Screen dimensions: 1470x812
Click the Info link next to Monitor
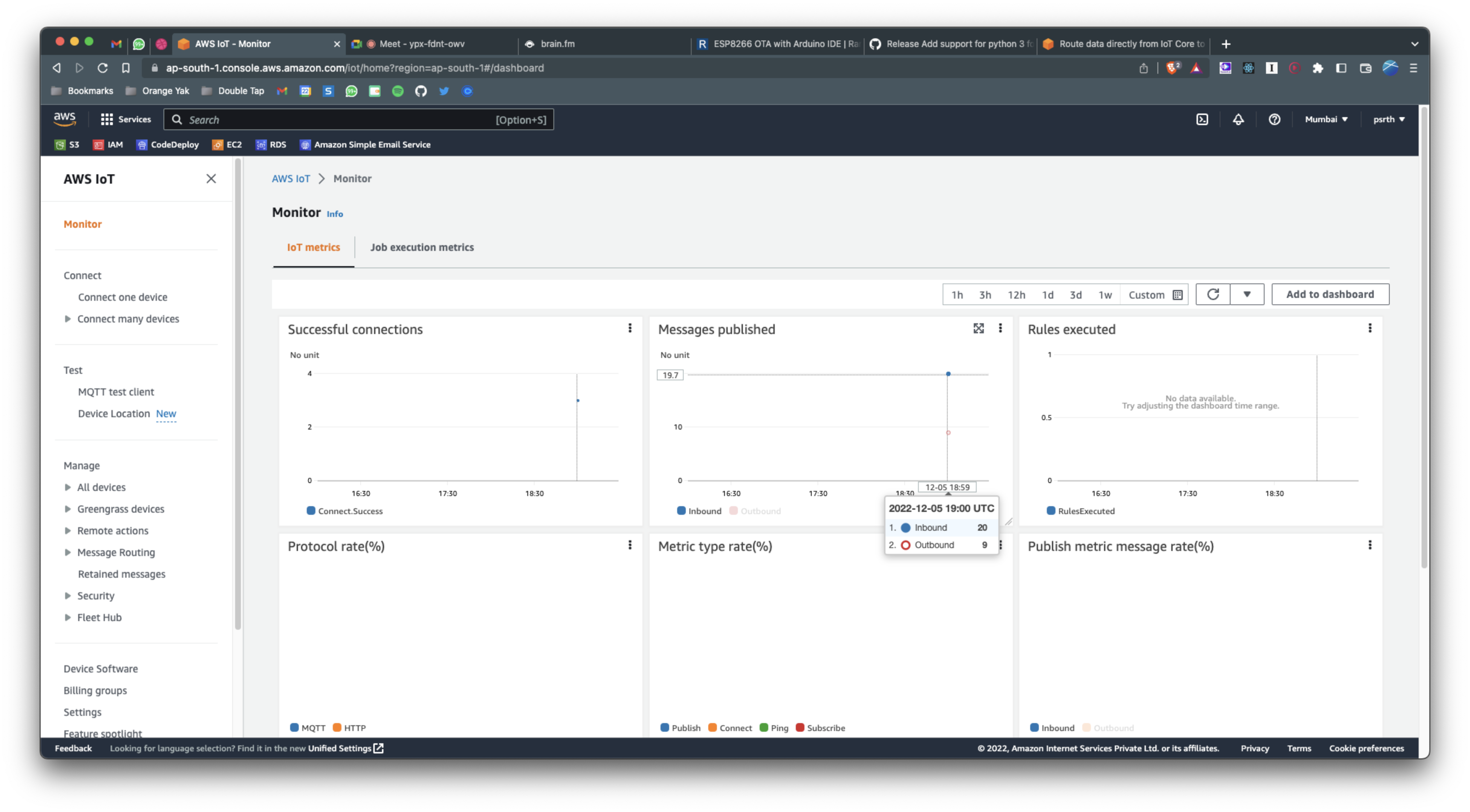[x=334, y=213]
